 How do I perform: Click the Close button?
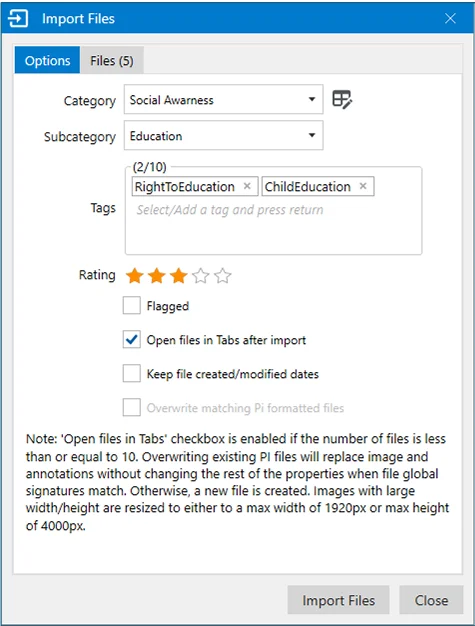tap(431, 600)
